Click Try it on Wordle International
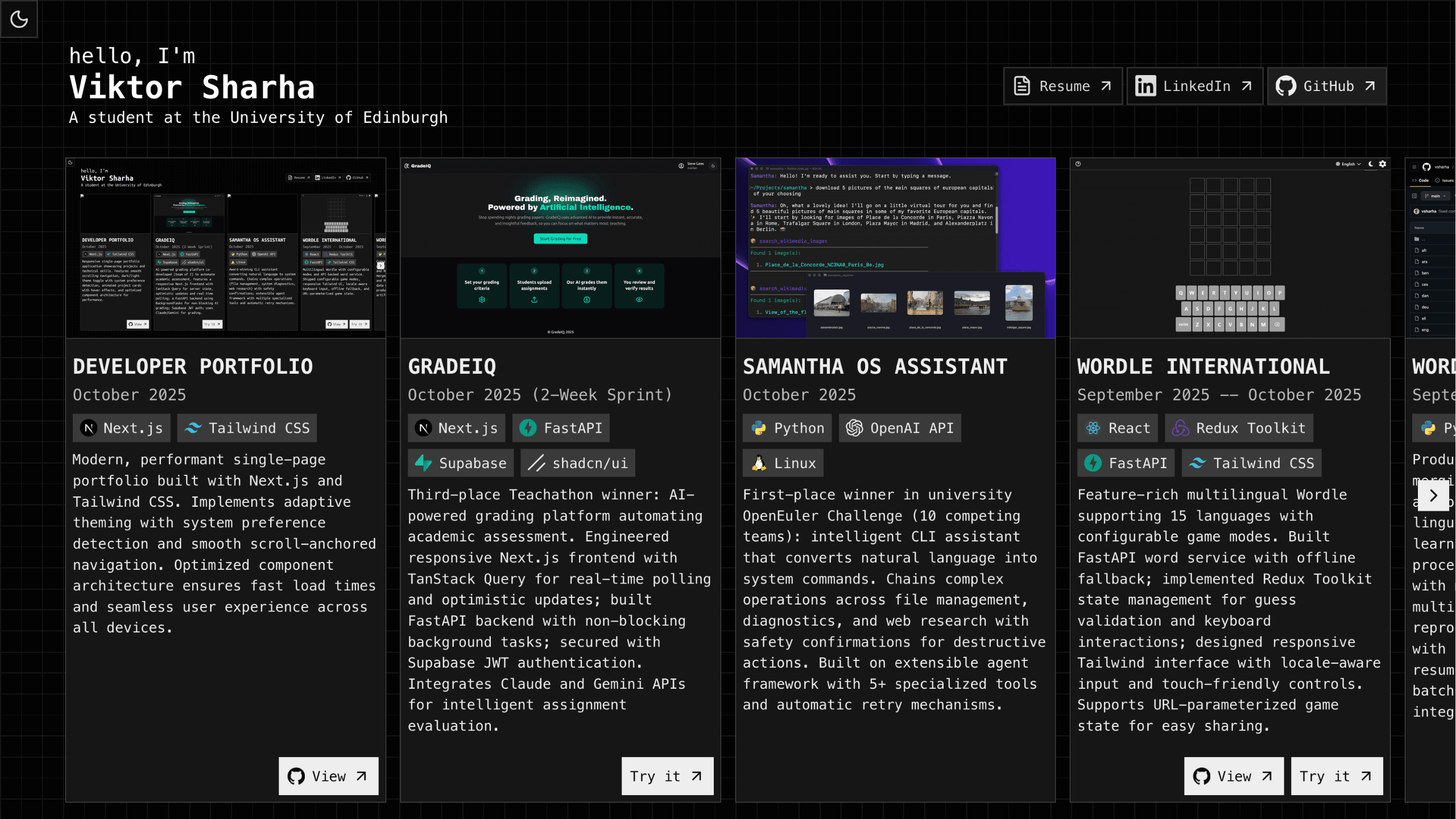This screenshot has width=1456, height=819. click(1337, 776)
